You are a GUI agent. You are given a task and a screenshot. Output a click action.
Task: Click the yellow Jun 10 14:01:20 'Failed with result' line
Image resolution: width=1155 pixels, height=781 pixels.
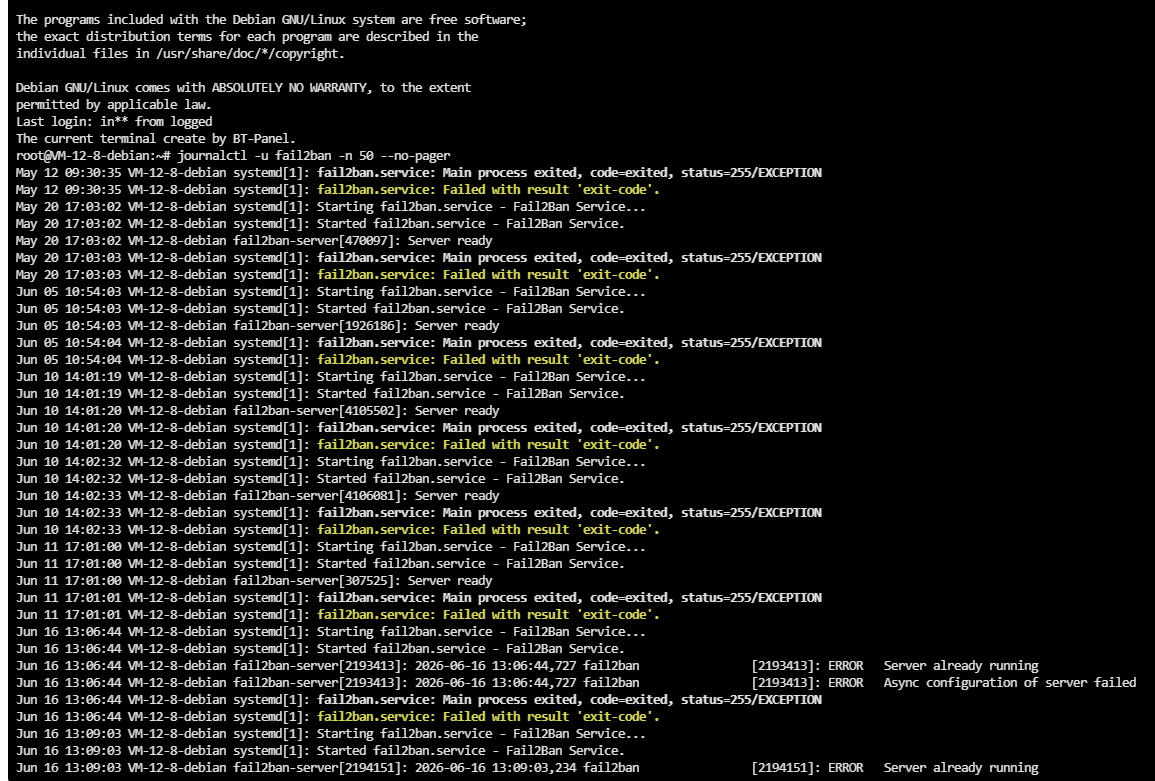coord(337,444)
